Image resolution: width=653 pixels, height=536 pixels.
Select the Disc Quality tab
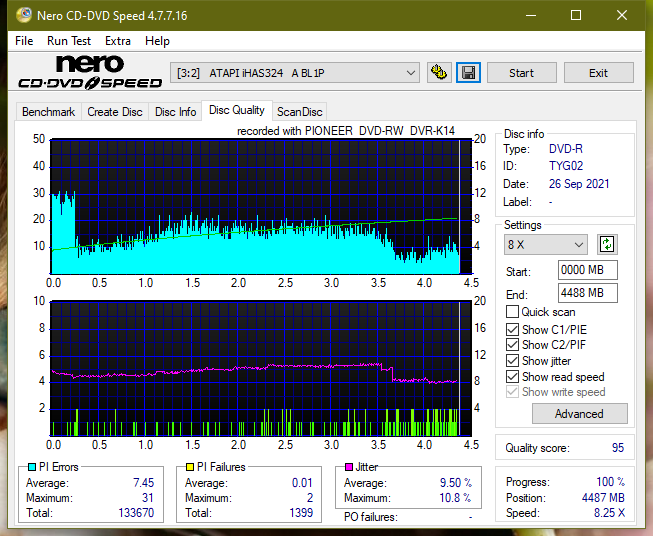pos(237,110)
